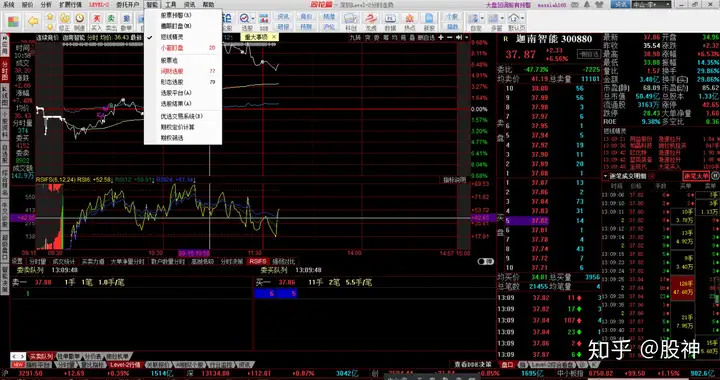Open the 默认页 house dropdown arrow
This screenshot has width=720, height=380.
click(x=523, y=19)
